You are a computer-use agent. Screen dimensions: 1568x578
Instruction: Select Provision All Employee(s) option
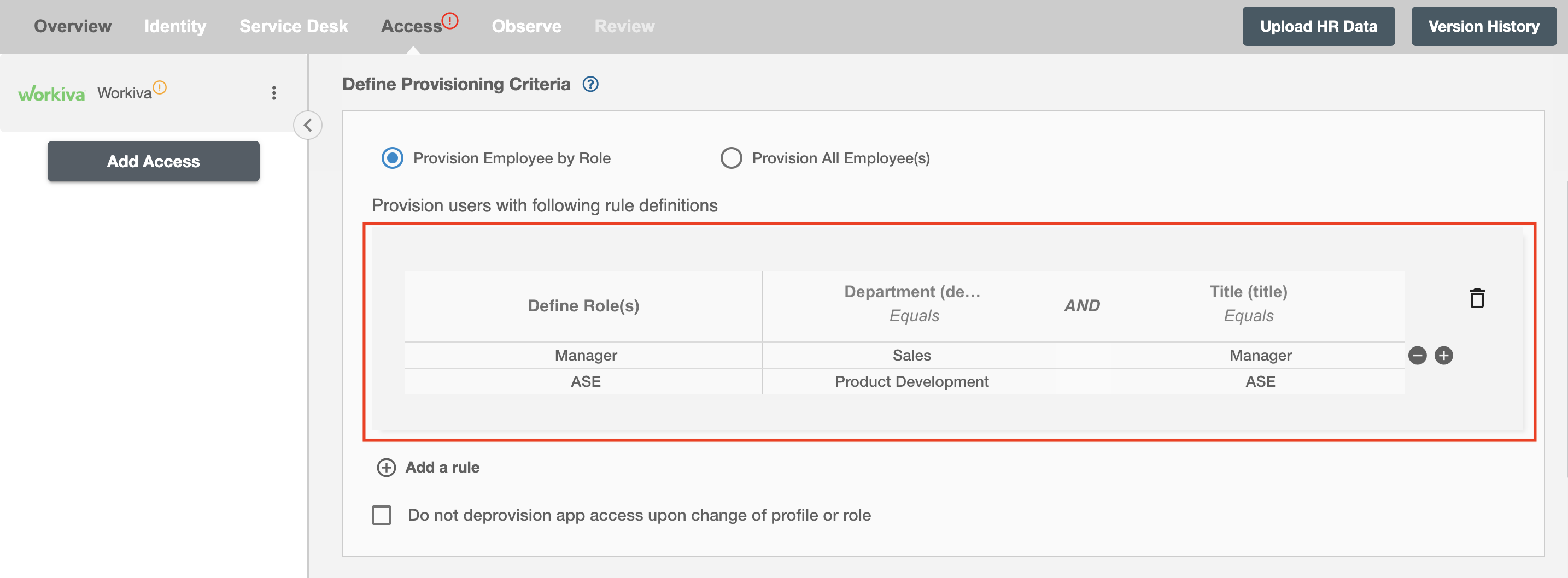click(731, 158)
